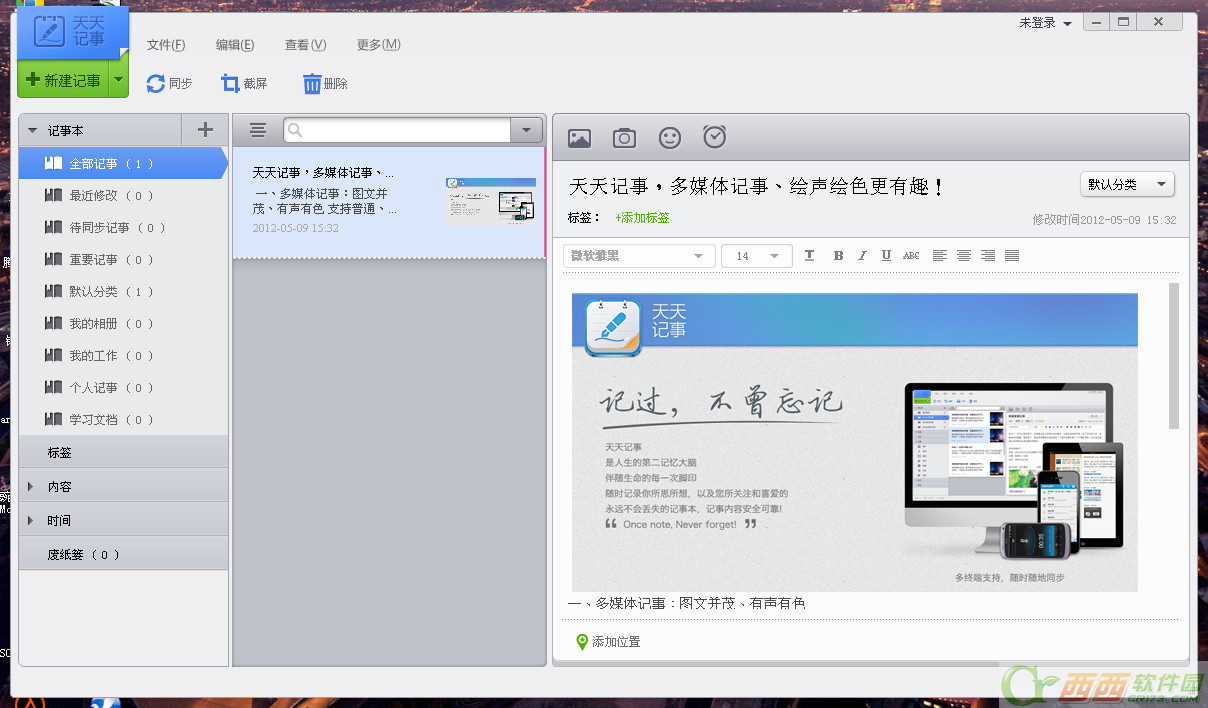Image resolution: width=1208 pixels, height=708 pixels.
Task: Select the 我的相册 notebook
Action: 123,324
